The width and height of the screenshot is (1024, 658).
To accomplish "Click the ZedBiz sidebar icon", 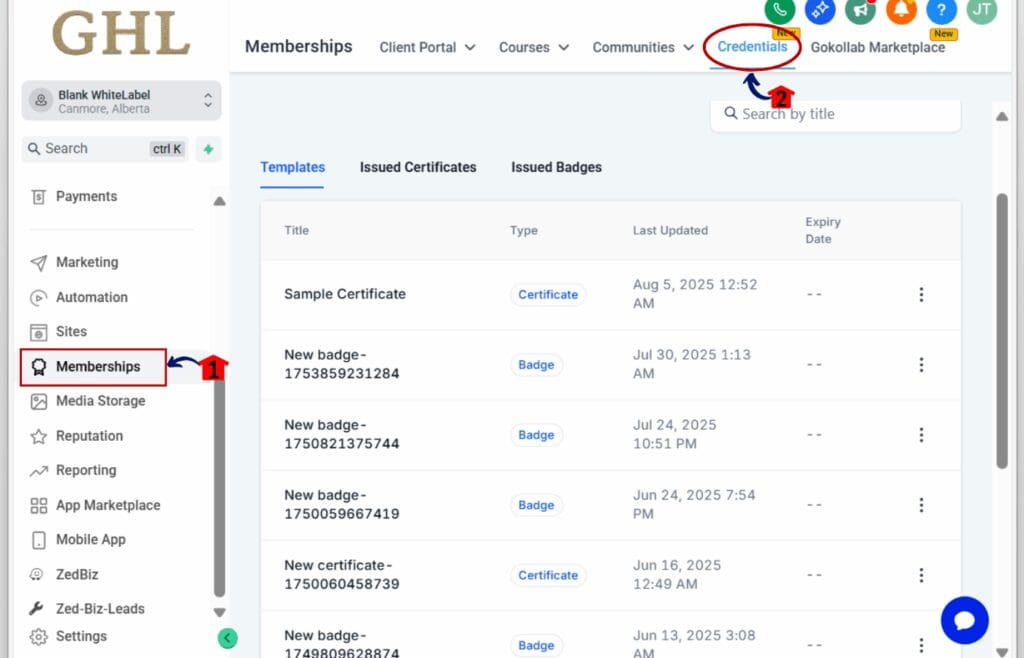I will [x=37, y=574].
